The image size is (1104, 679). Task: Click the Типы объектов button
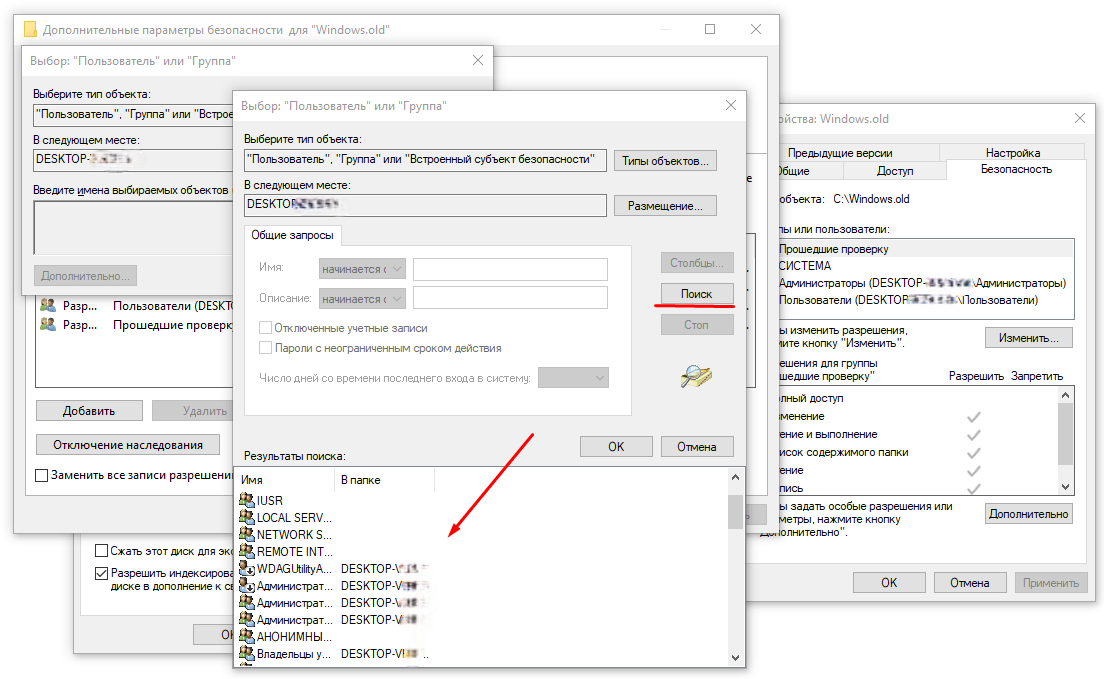pyautogui.click(x=665, y=161)
